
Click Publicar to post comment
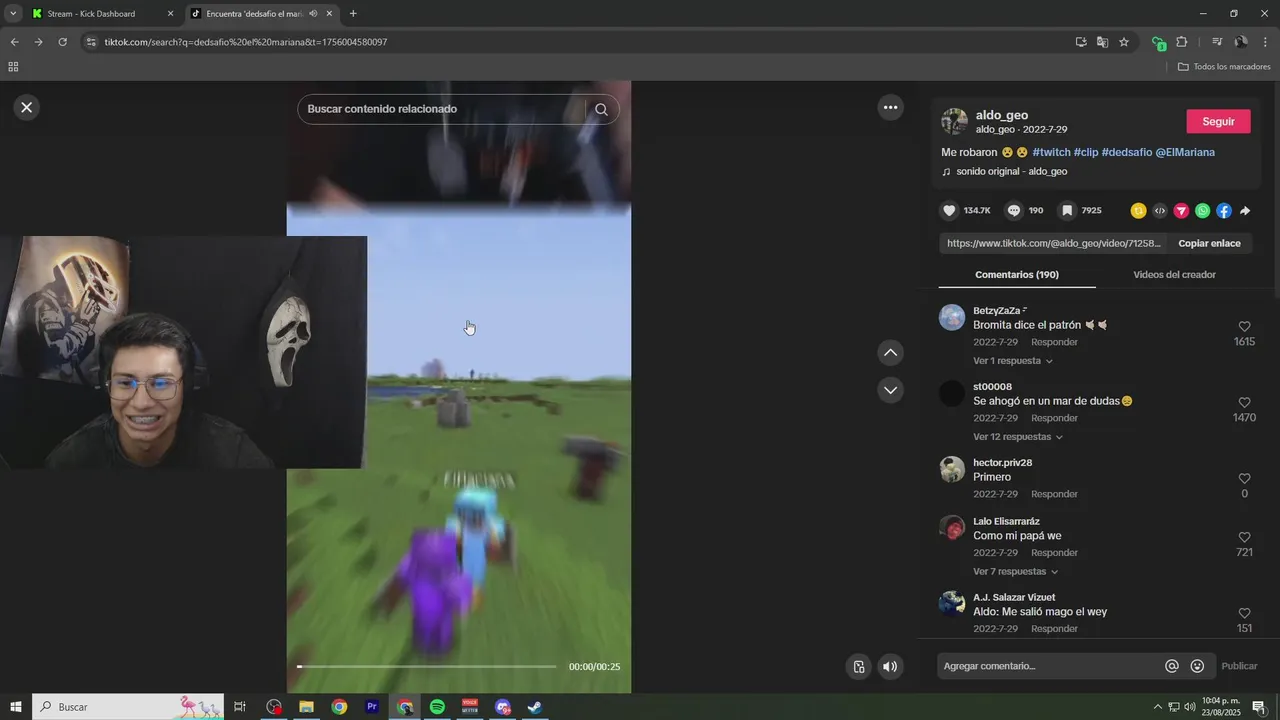(1239, 666)
